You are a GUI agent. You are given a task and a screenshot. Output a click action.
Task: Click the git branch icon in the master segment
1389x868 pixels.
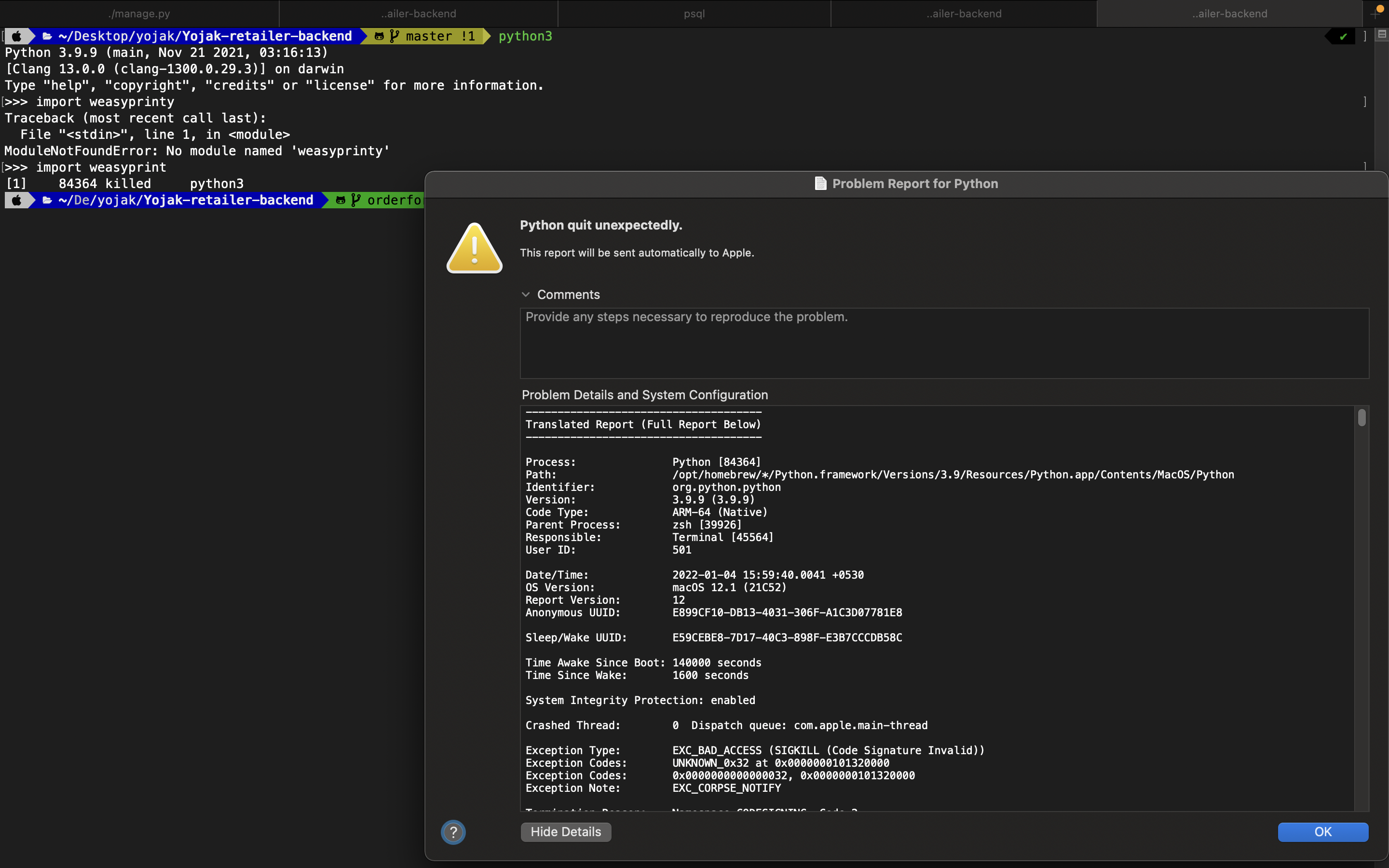click(395, 36)
